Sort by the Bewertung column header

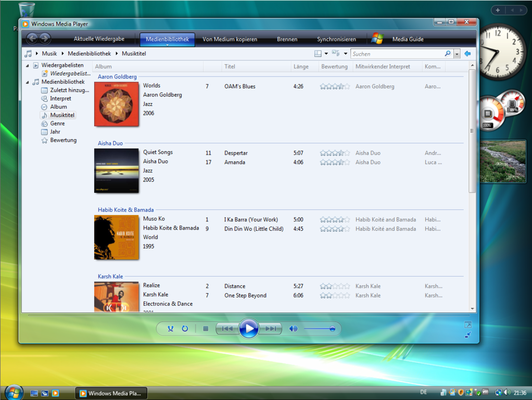pos(334,66)
